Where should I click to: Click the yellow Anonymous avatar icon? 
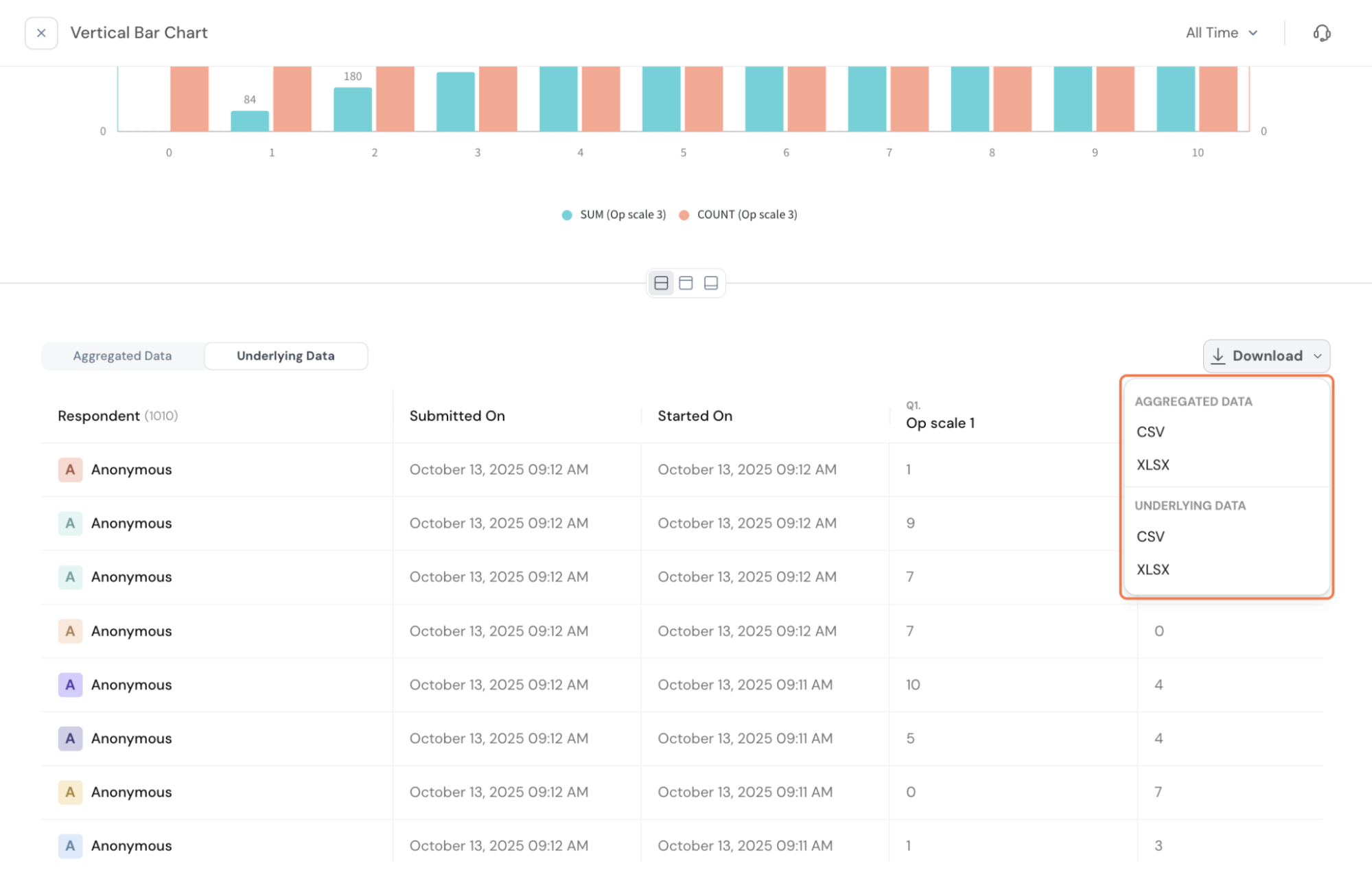pyautogui.click(x=70, y=792)
